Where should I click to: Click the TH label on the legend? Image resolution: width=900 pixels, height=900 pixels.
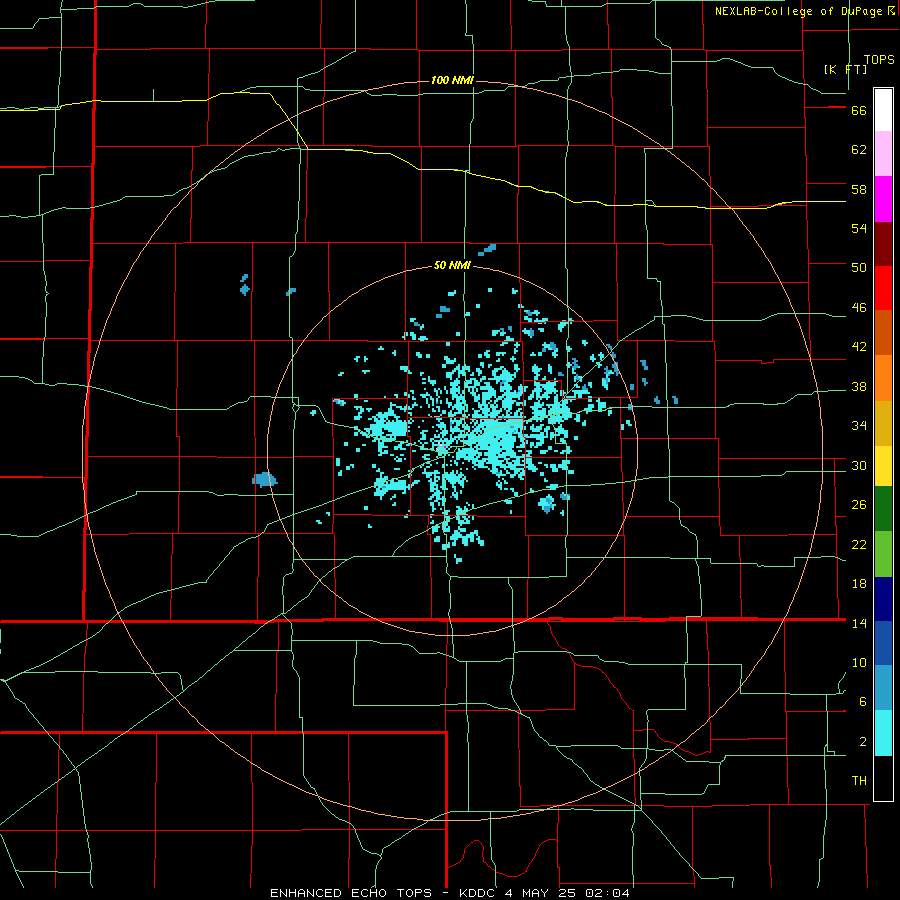(x=859, y=781)
